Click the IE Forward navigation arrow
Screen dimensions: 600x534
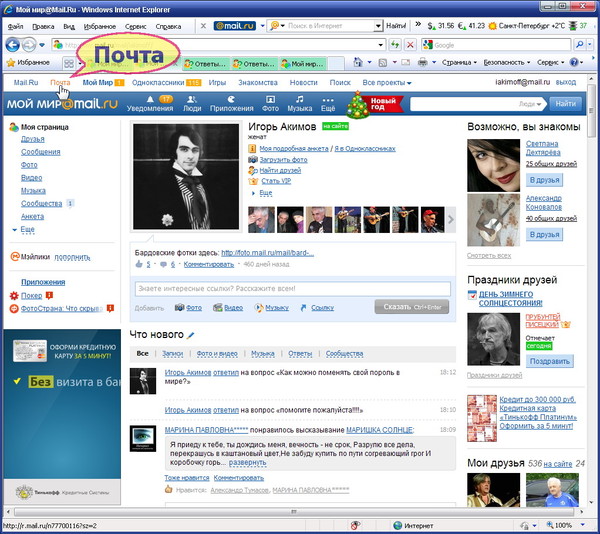click(x=29, y=45)
